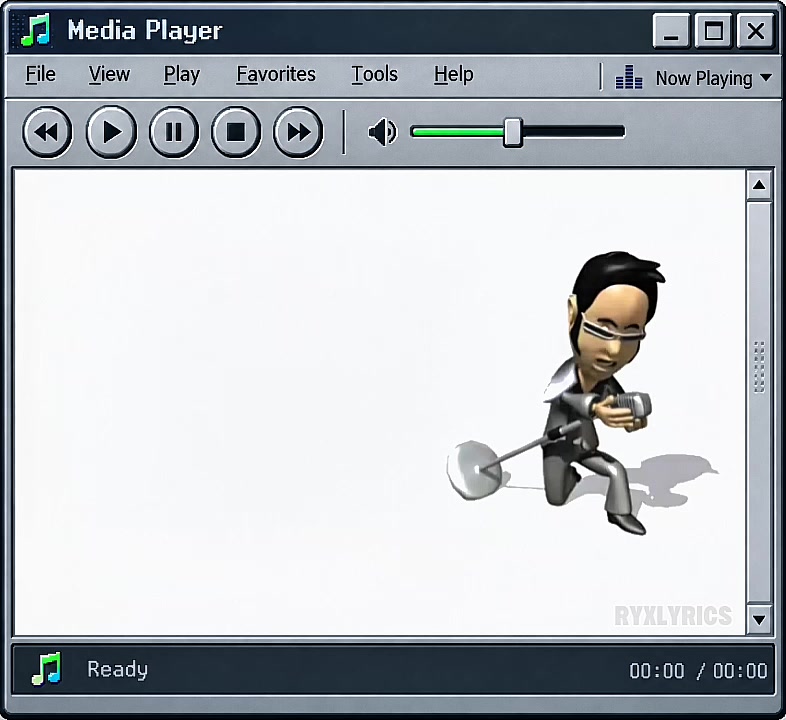Screen dimensions: 786x720
Task: Click the fast-forward button
Action: click(298, 132)
